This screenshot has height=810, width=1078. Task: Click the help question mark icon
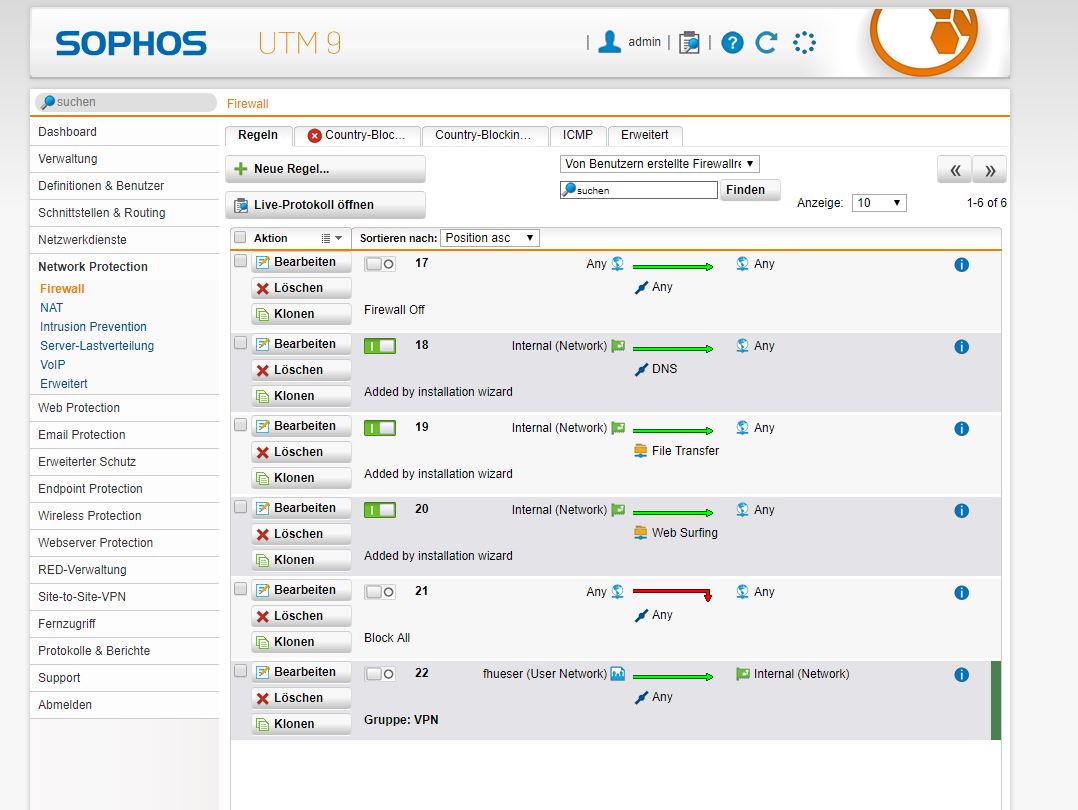(732, 42)
